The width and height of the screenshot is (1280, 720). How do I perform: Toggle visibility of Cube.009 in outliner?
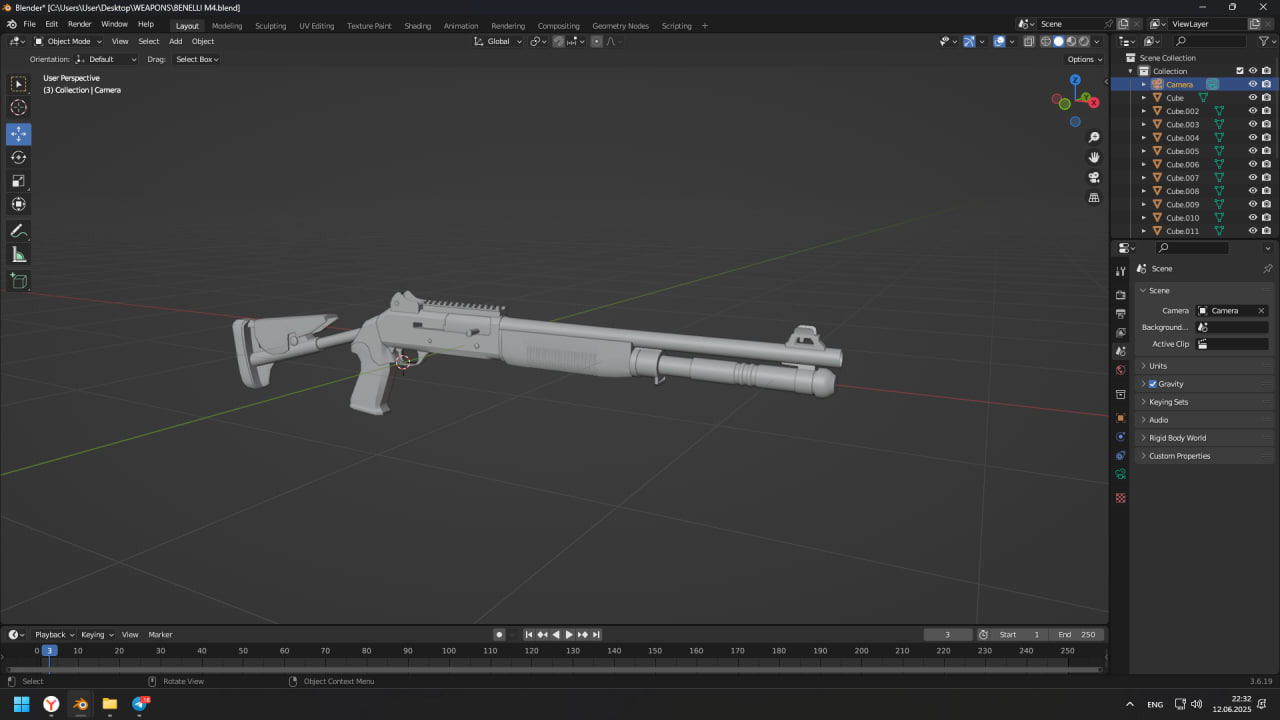1252,205
